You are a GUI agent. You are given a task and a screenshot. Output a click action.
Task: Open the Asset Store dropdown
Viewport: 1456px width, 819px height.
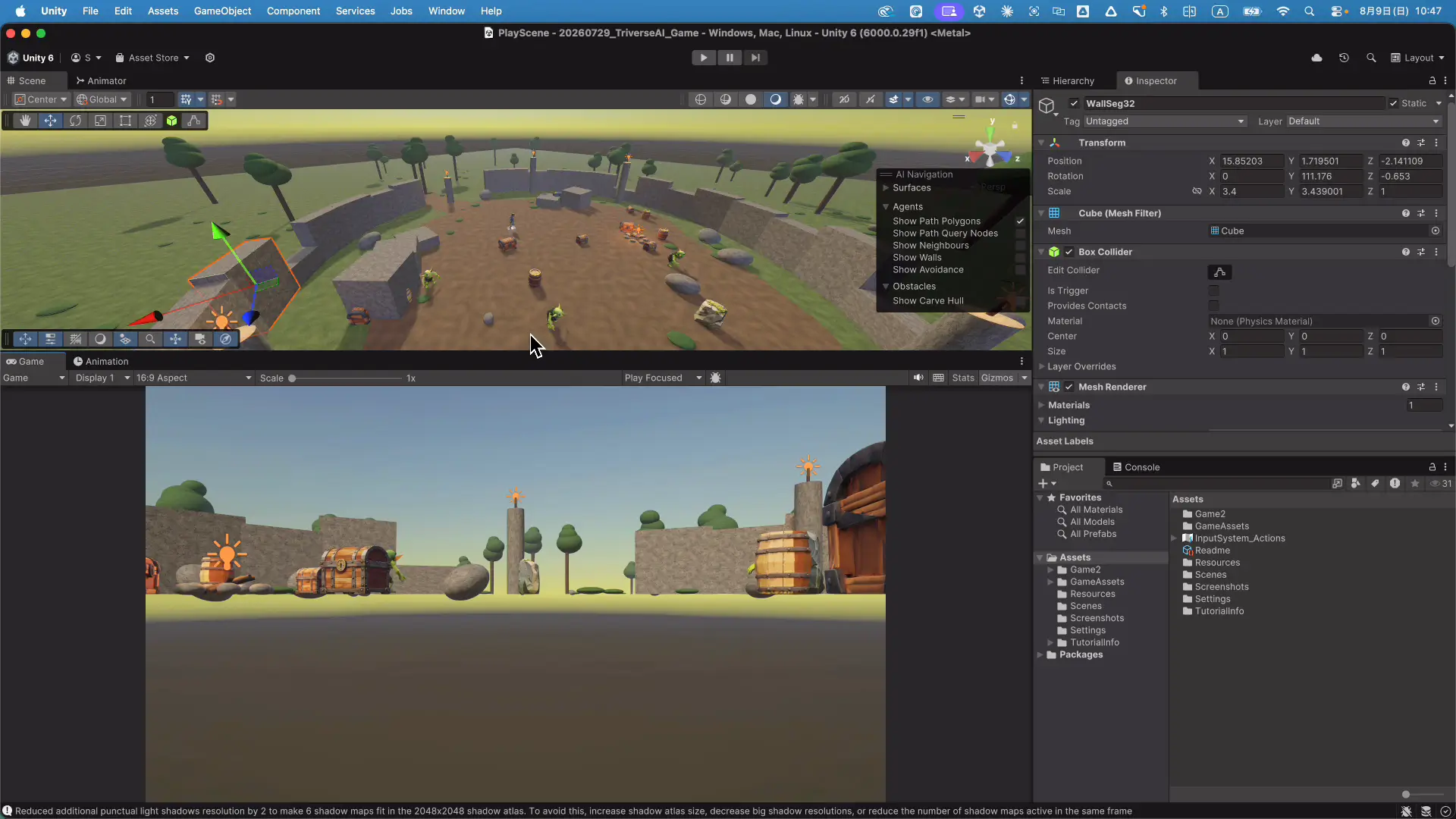(x=152, y=58)
